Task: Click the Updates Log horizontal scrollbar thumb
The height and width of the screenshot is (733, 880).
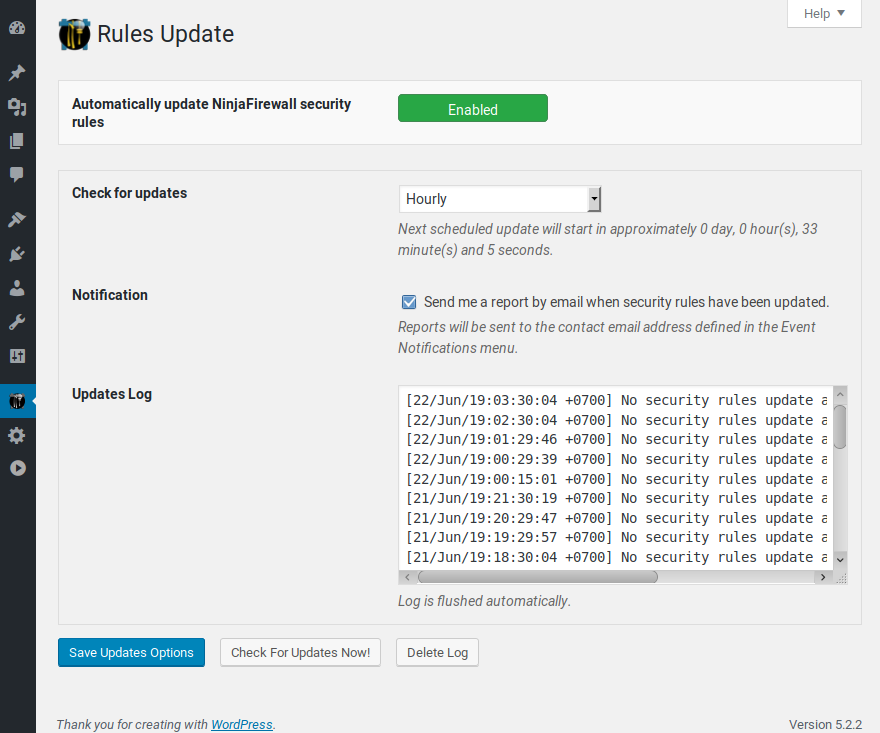Action: [x=537, y=577]
